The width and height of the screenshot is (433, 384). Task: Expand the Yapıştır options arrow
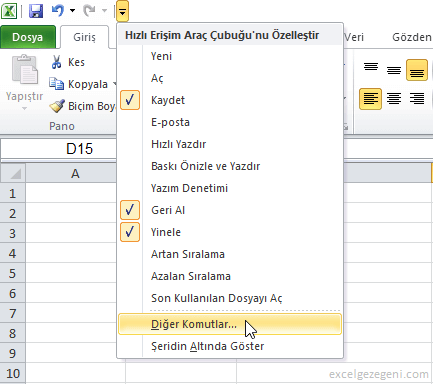(x=24, y=108)
